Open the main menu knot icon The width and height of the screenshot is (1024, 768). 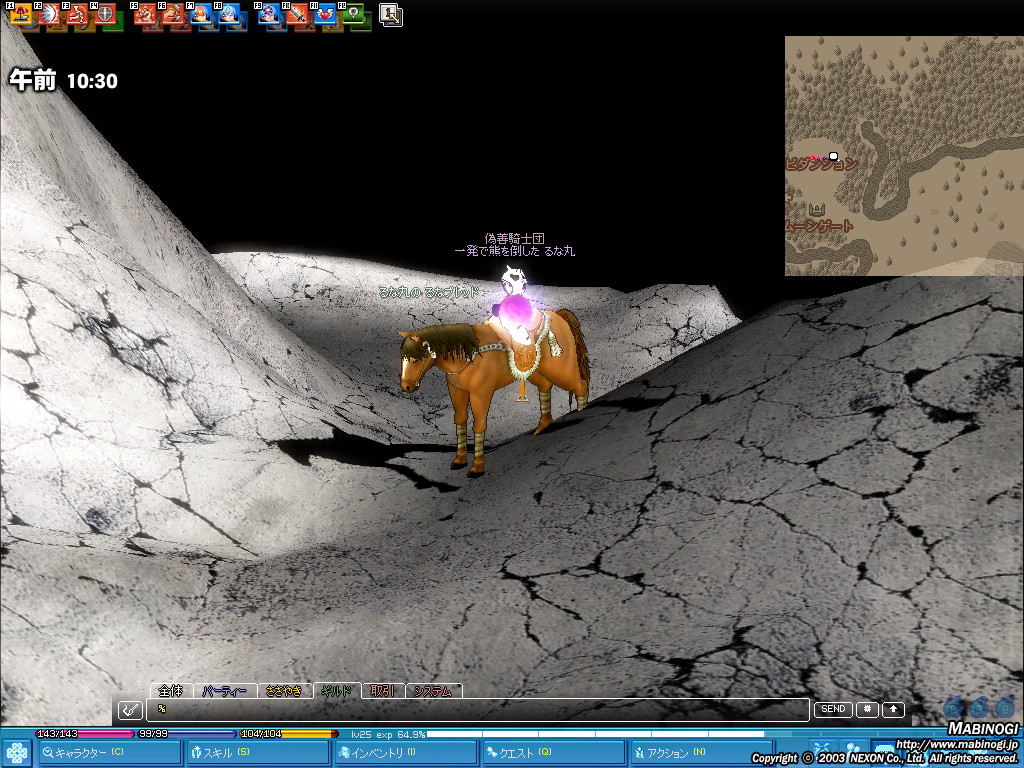(17, 753)
